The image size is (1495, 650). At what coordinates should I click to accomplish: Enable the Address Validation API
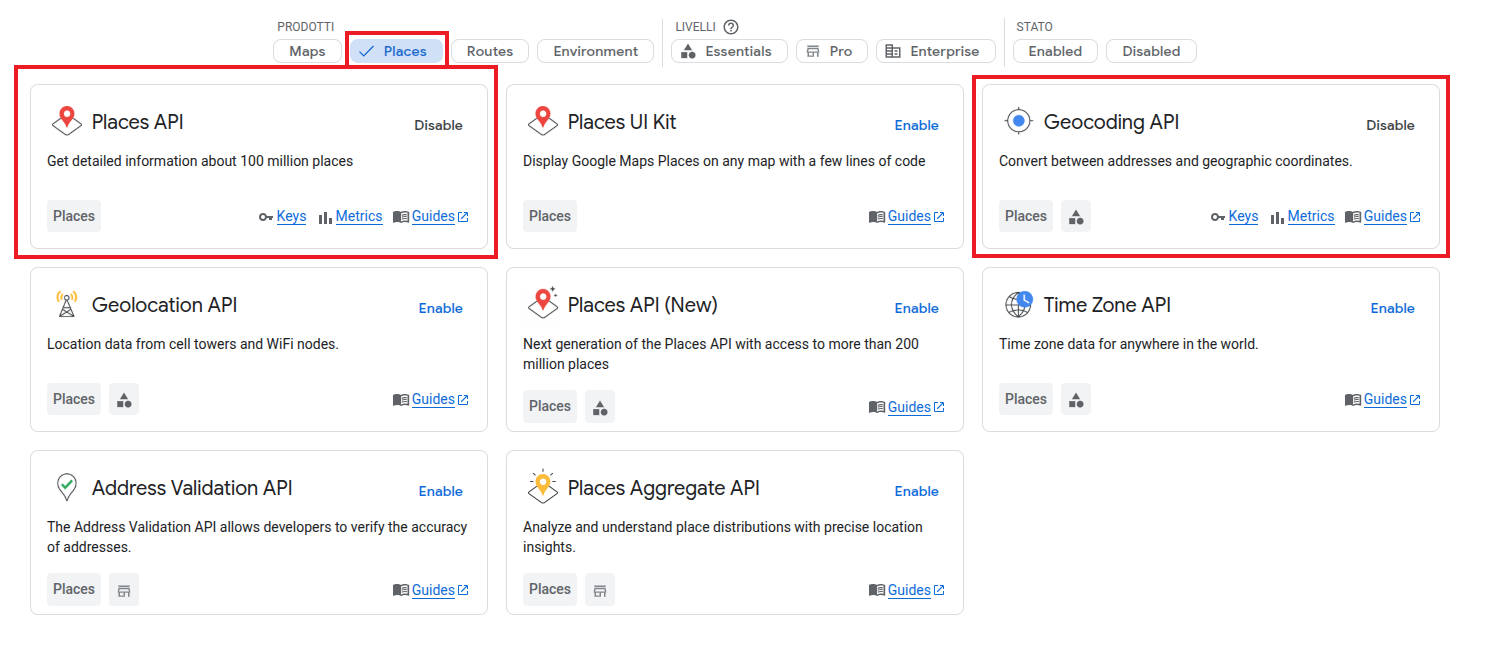(x=441, y=491)
